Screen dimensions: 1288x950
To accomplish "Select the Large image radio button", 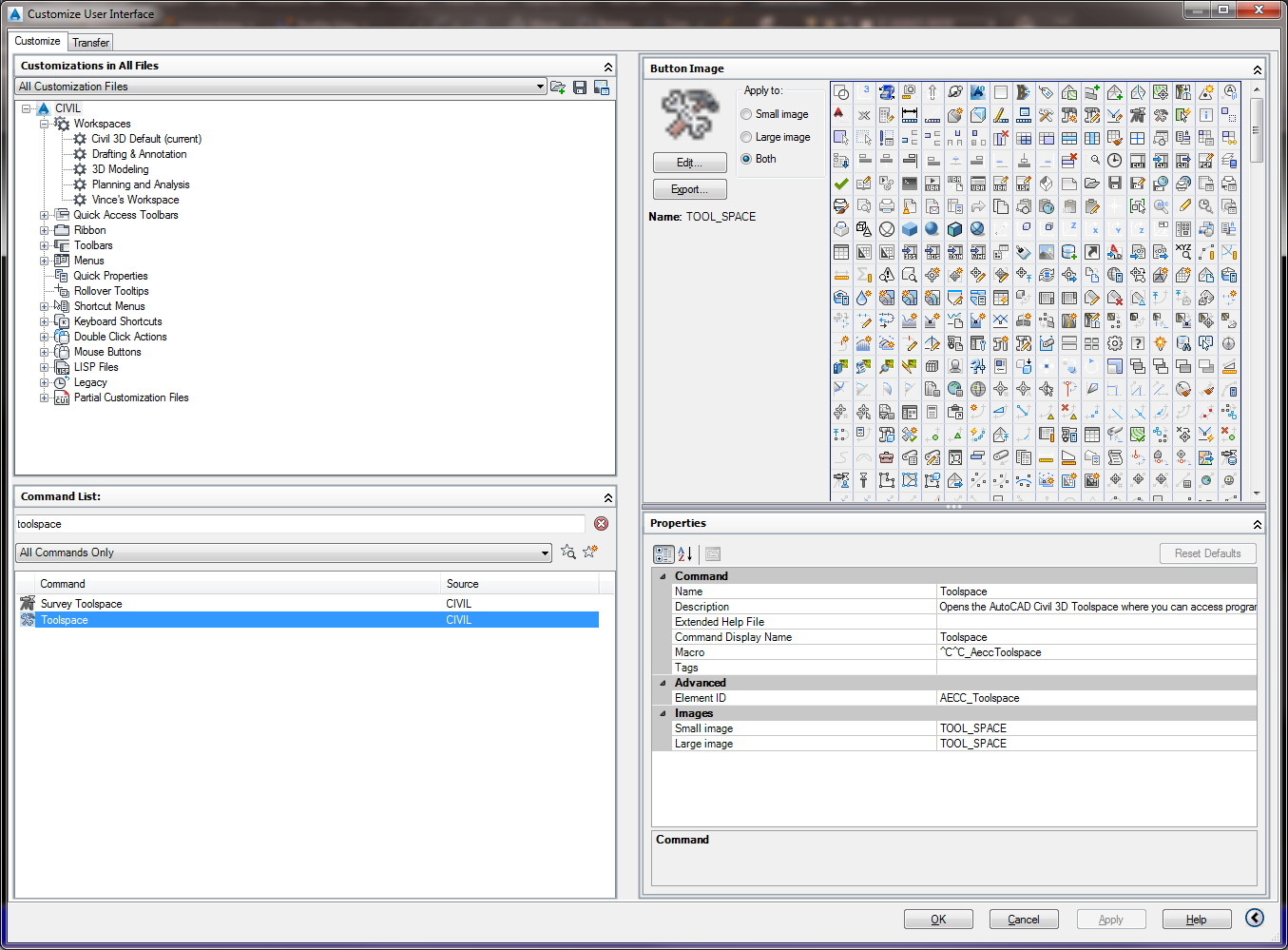I will click(x=746, y=136).
